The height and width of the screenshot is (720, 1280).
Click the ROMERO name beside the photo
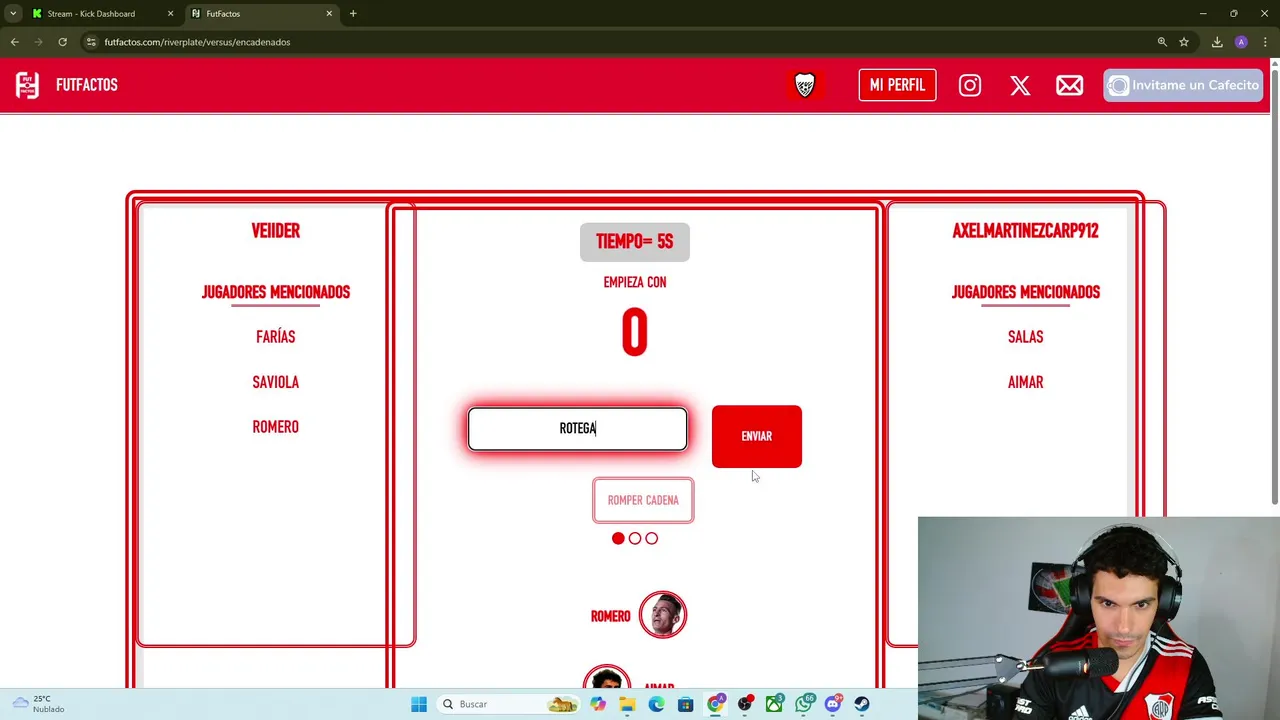611,617
